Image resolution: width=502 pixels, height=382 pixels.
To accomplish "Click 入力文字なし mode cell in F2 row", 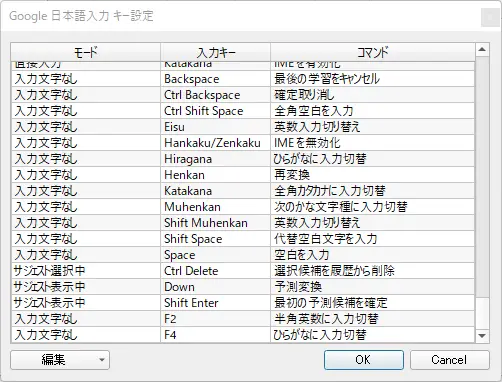I will coord(86,319).
